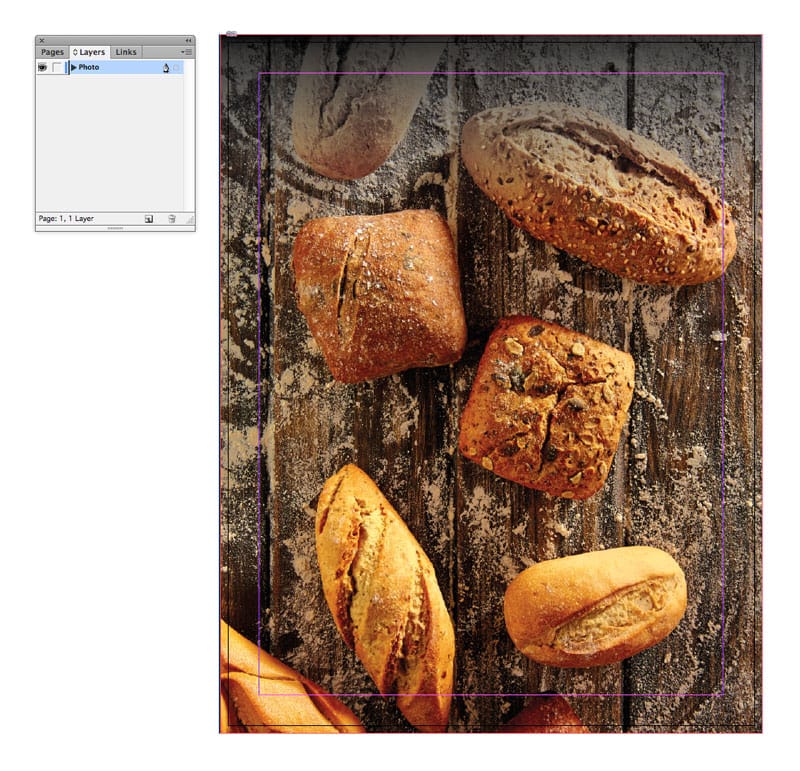
Task: Click the selection square on Photo layer
Action: [x=177, y=67]
